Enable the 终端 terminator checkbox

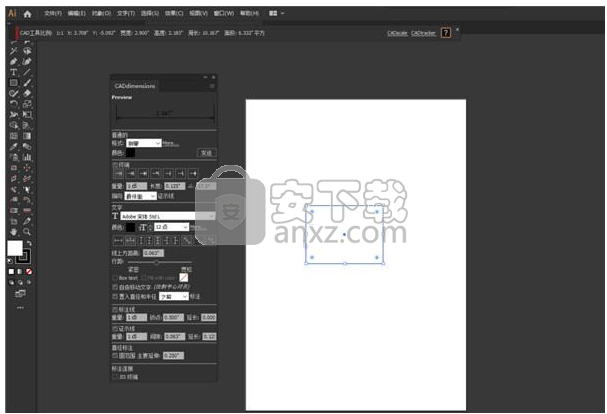[x=115, y=165]
